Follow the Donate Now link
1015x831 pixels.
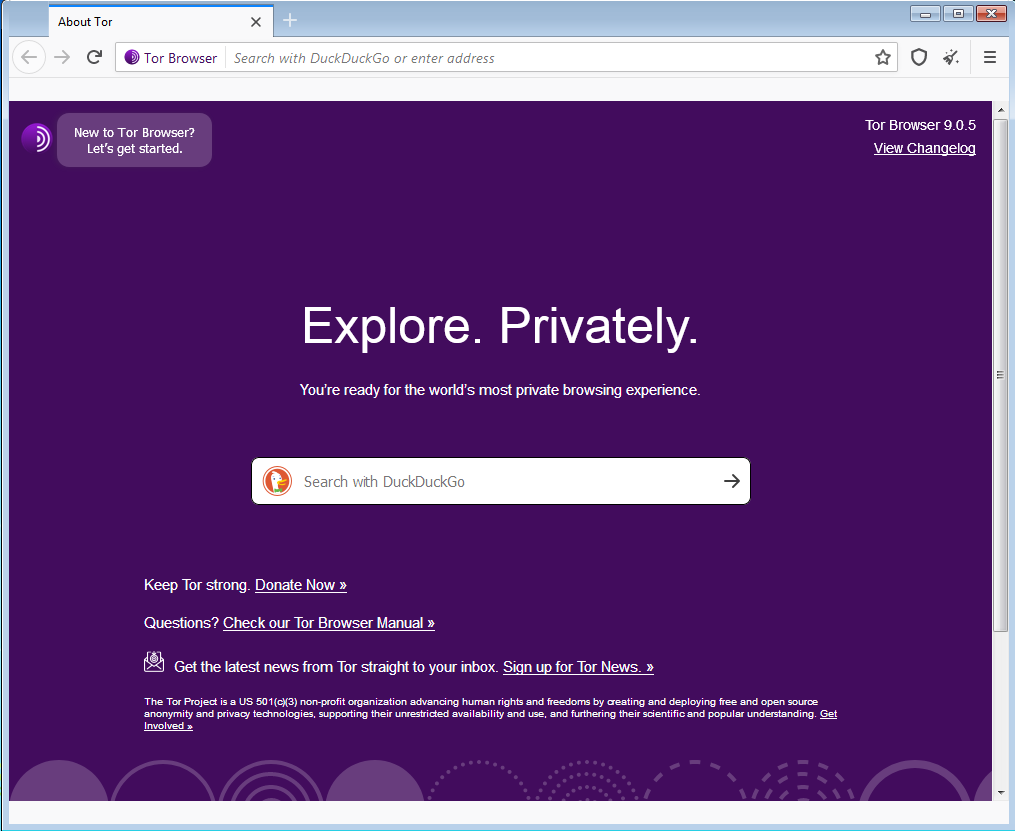[301, 585]
